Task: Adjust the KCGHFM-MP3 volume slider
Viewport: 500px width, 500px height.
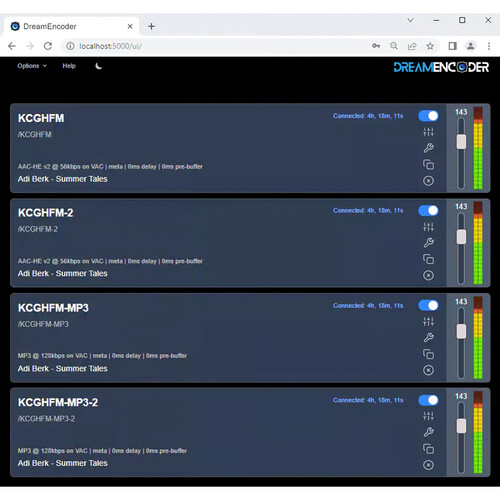Action: pyautogui.click(x=461, y=331)
